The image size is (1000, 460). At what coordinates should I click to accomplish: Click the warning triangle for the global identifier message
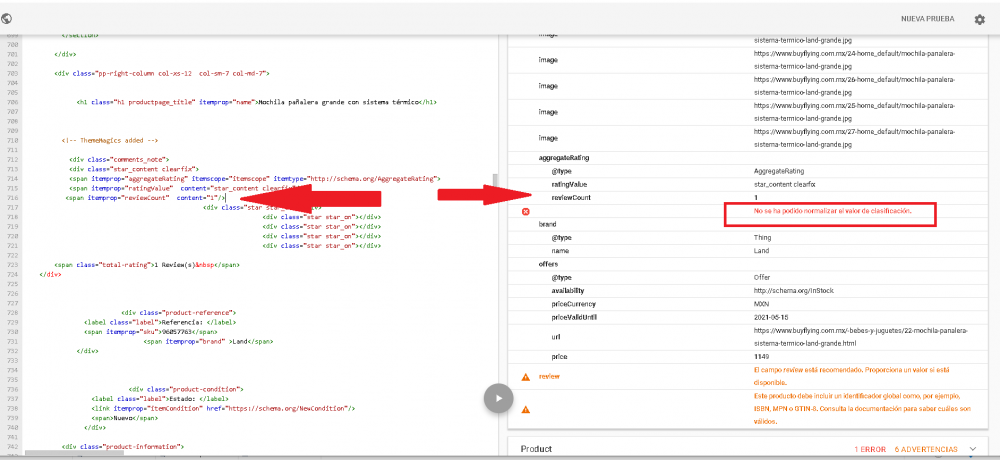point(526,409)
